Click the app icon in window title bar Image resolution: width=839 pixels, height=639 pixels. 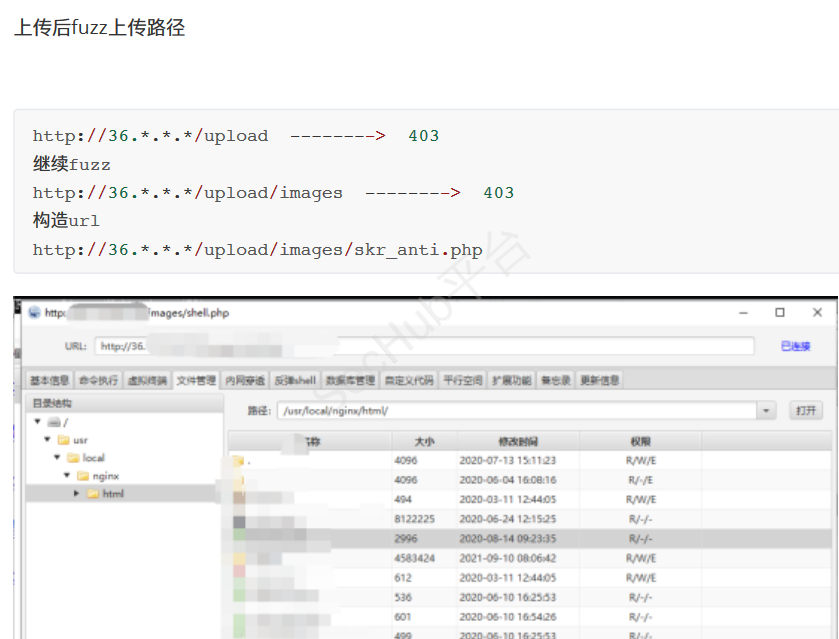pos(35,313)
